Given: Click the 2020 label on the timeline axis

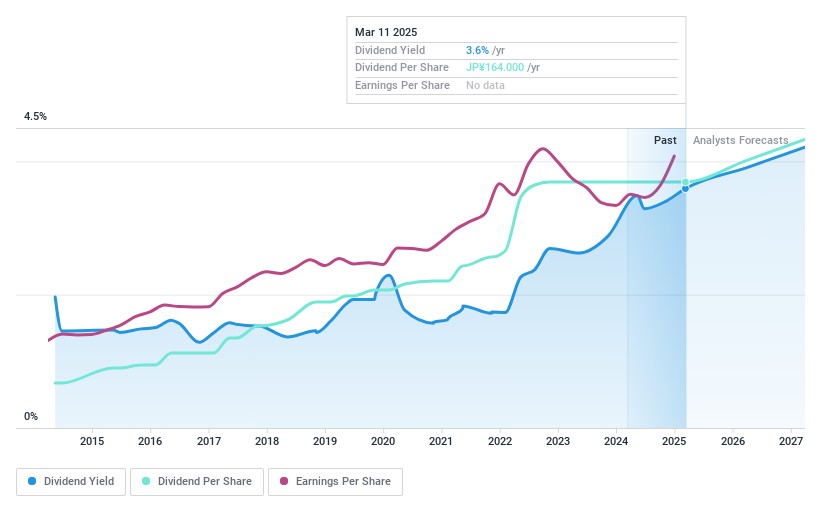Looking at the screenshot, I should [383, 441].
